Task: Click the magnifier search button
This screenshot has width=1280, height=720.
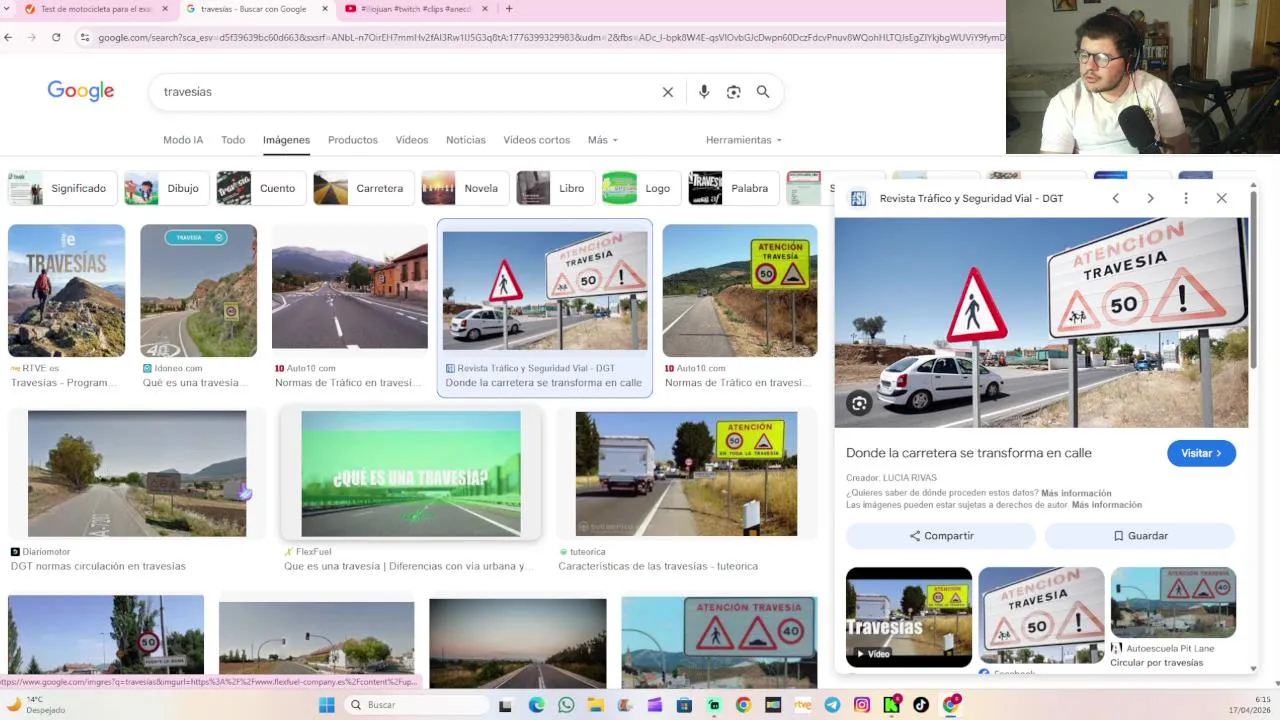Action: [763, 92]
